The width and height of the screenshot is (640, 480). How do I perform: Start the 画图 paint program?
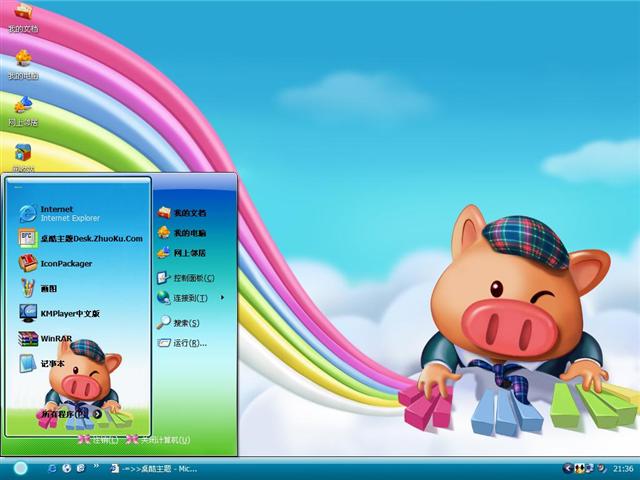pyautogui.click(x=38, y=288)
